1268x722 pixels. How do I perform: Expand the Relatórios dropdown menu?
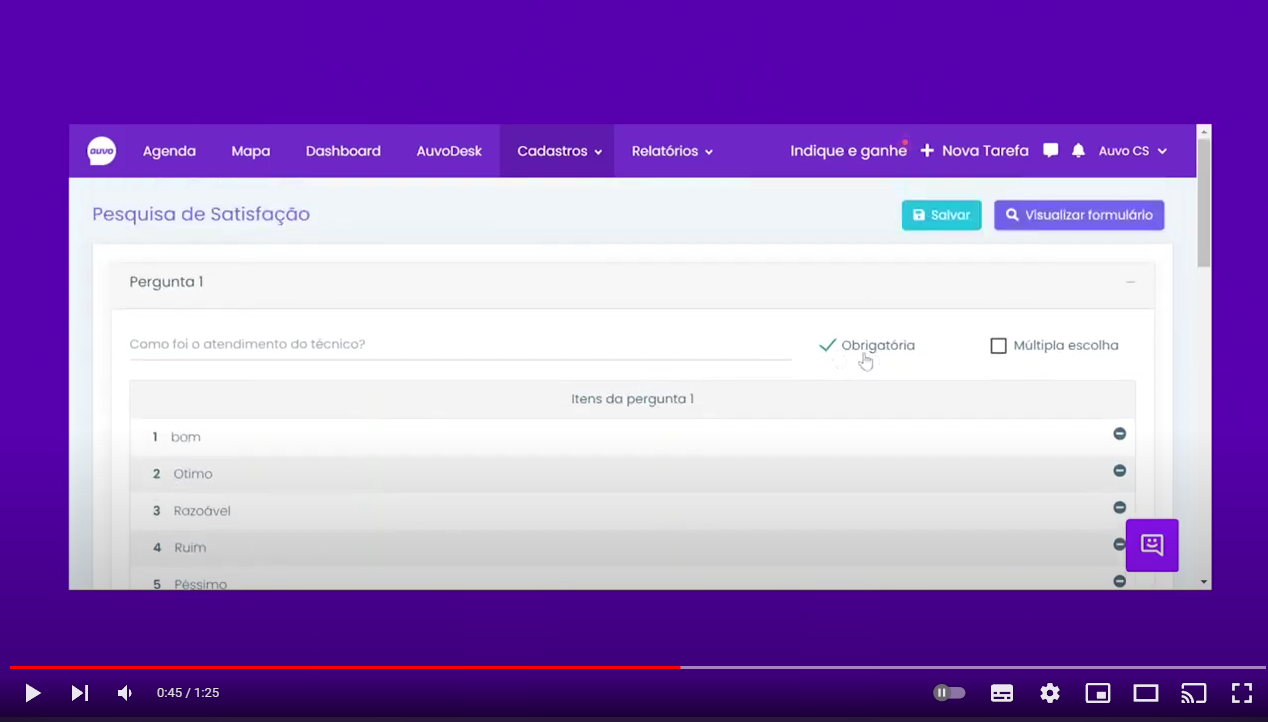(x=672, y=151)
